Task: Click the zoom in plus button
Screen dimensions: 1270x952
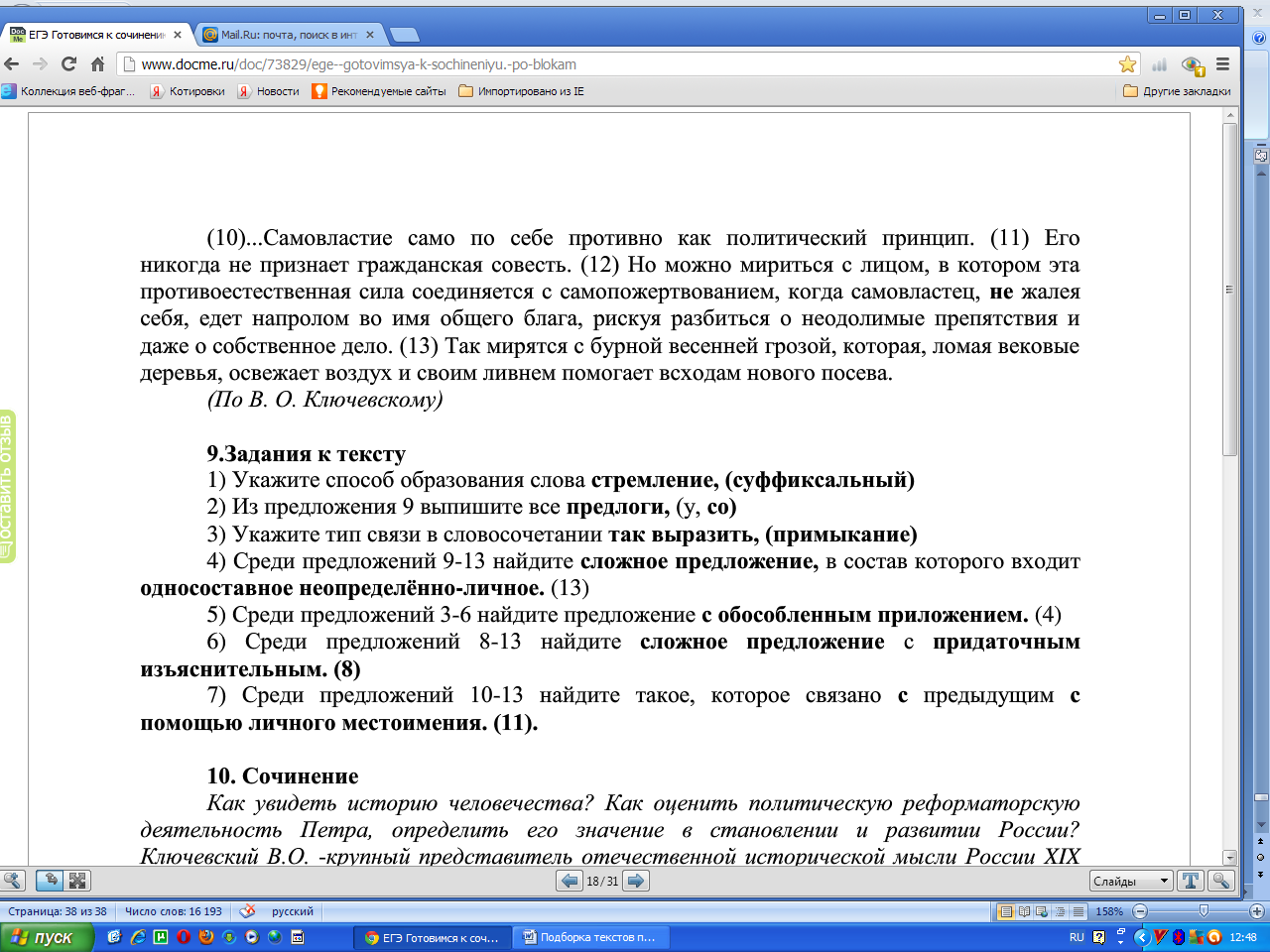Action: point(1257,911)
